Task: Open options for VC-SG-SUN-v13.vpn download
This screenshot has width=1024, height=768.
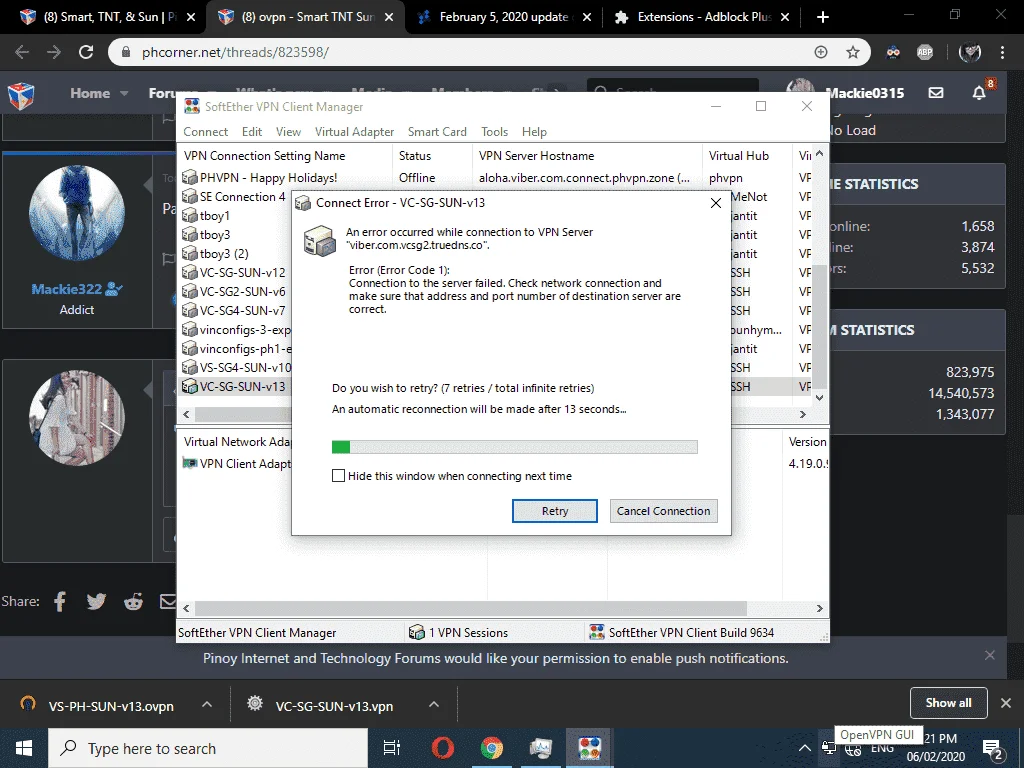Action: click(x=434, y=705)
